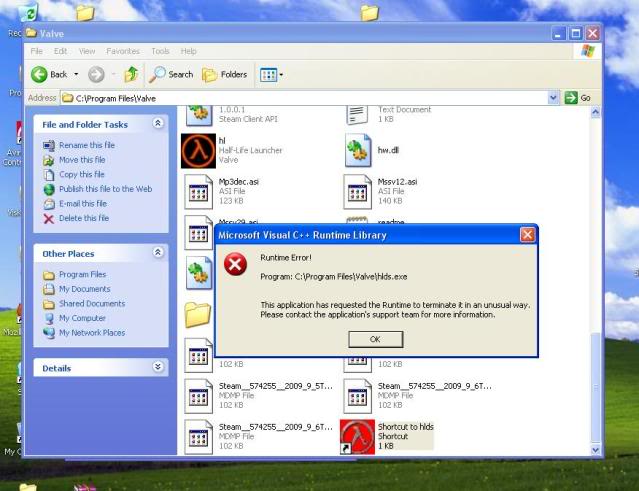Screen dimensions: 639x491
Task: Toggle the Folders pane button
Action: point(225,75)
